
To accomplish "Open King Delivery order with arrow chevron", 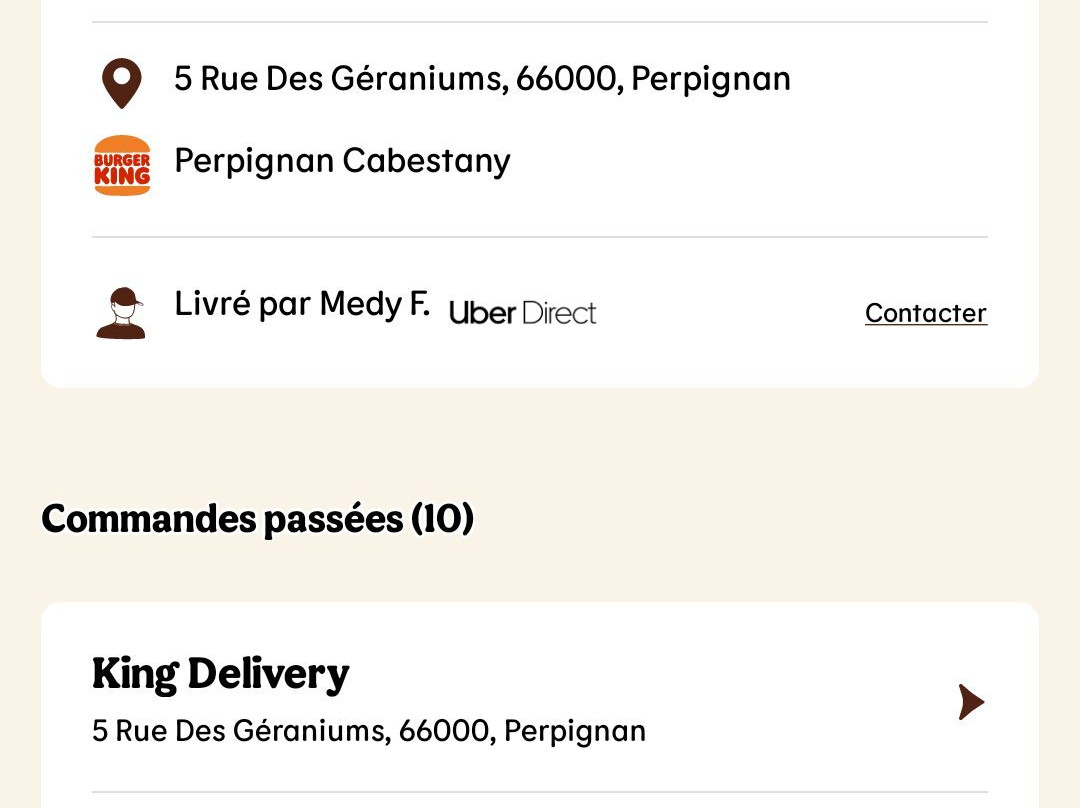I will (971, 702).
